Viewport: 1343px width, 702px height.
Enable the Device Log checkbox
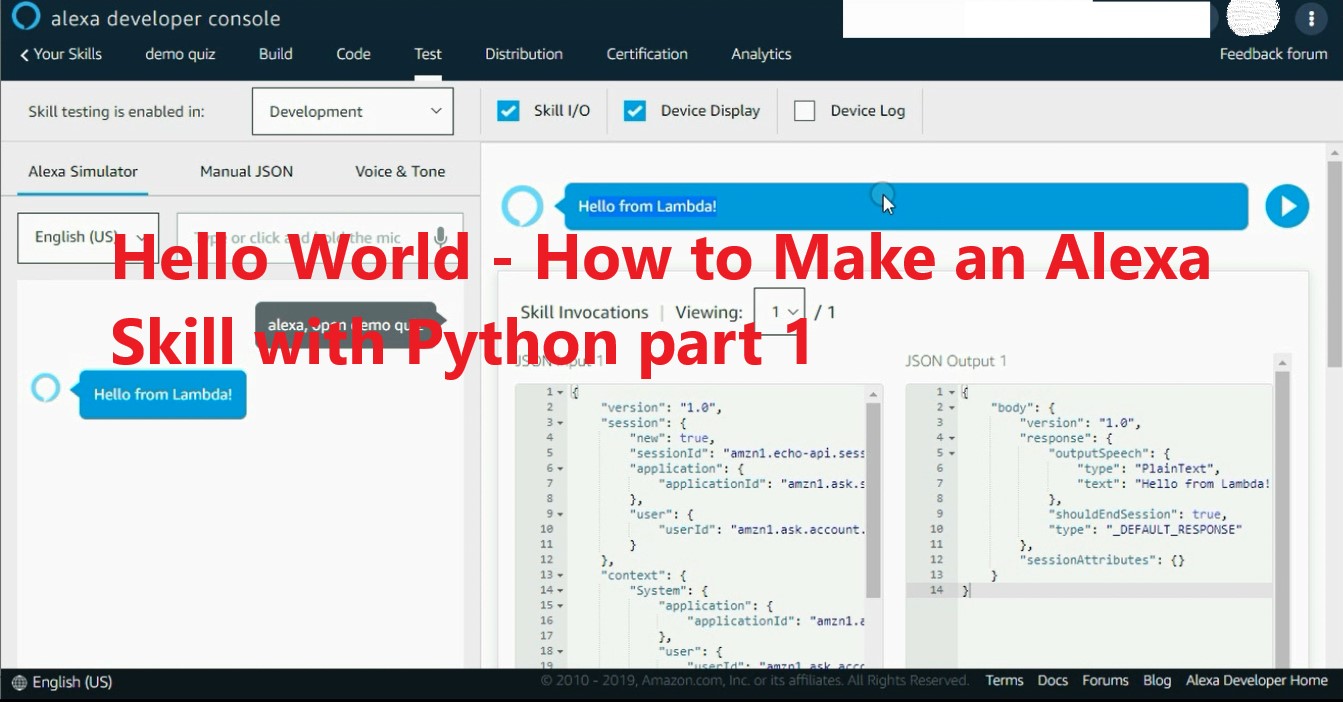click(804, 110)
